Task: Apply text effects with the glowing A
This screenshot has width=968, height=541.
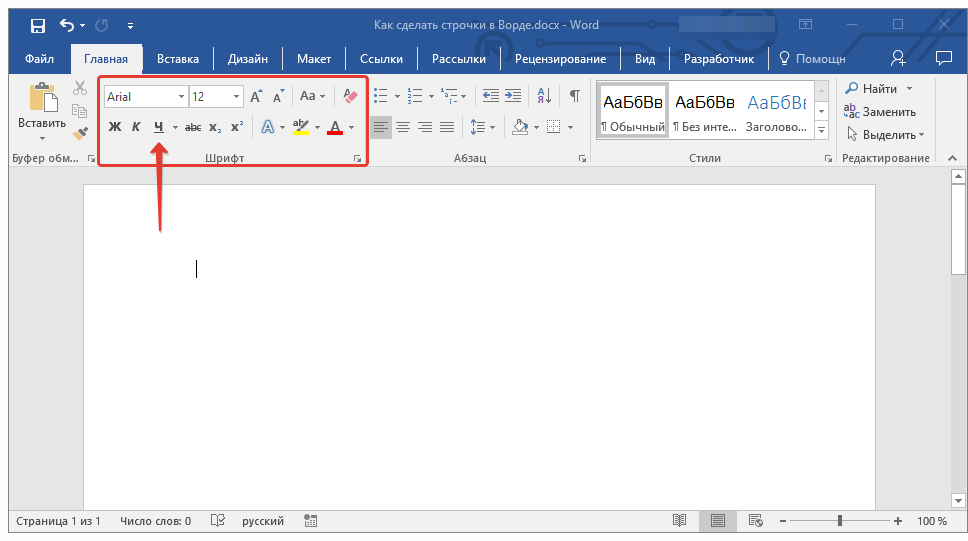Action: point(268,127)
